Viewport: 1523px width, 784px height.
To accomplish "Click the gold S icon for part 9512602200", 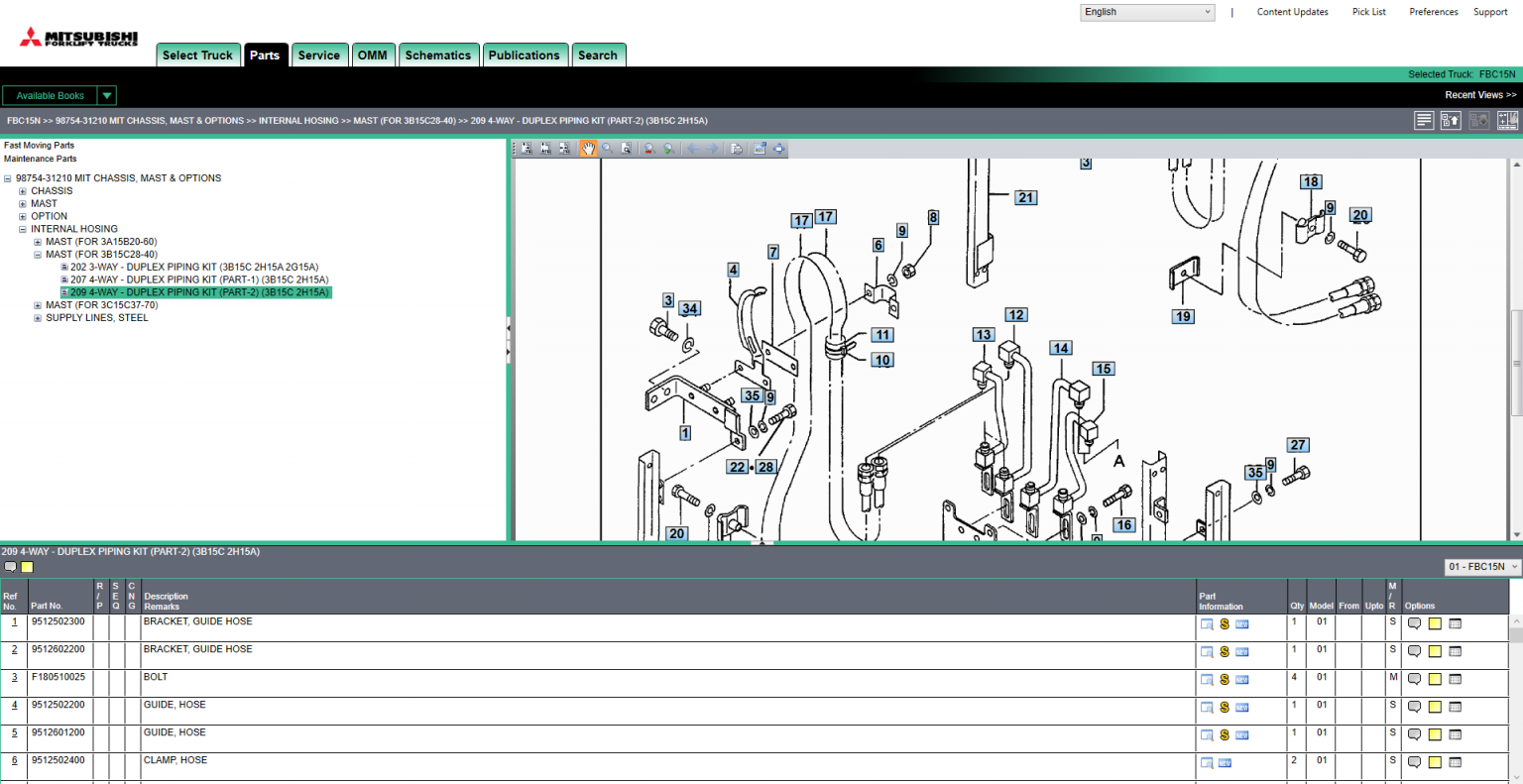I will click(x=1225, y=652).
